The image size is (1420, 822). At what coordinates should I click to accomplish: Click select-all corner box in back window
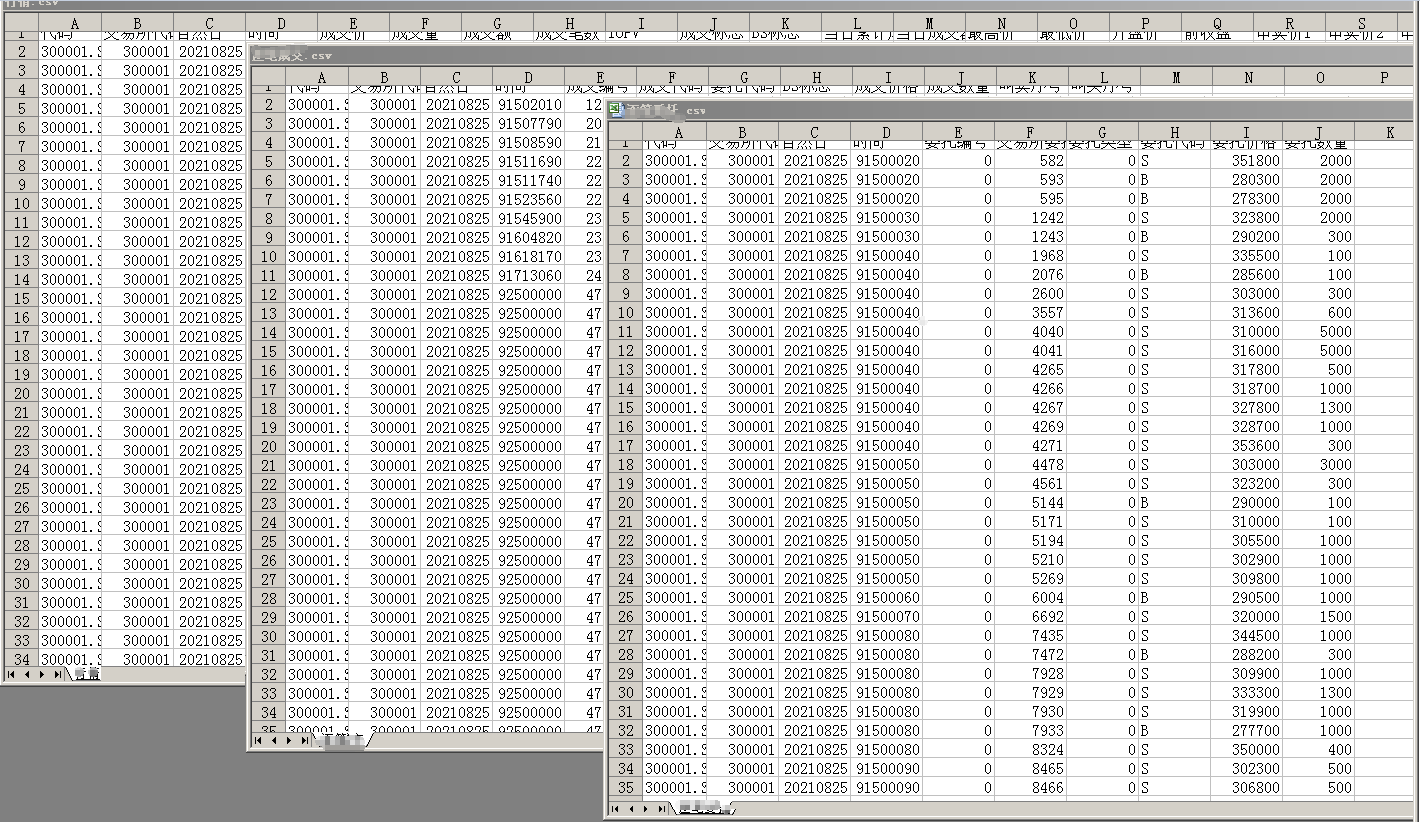coord(19,23)
